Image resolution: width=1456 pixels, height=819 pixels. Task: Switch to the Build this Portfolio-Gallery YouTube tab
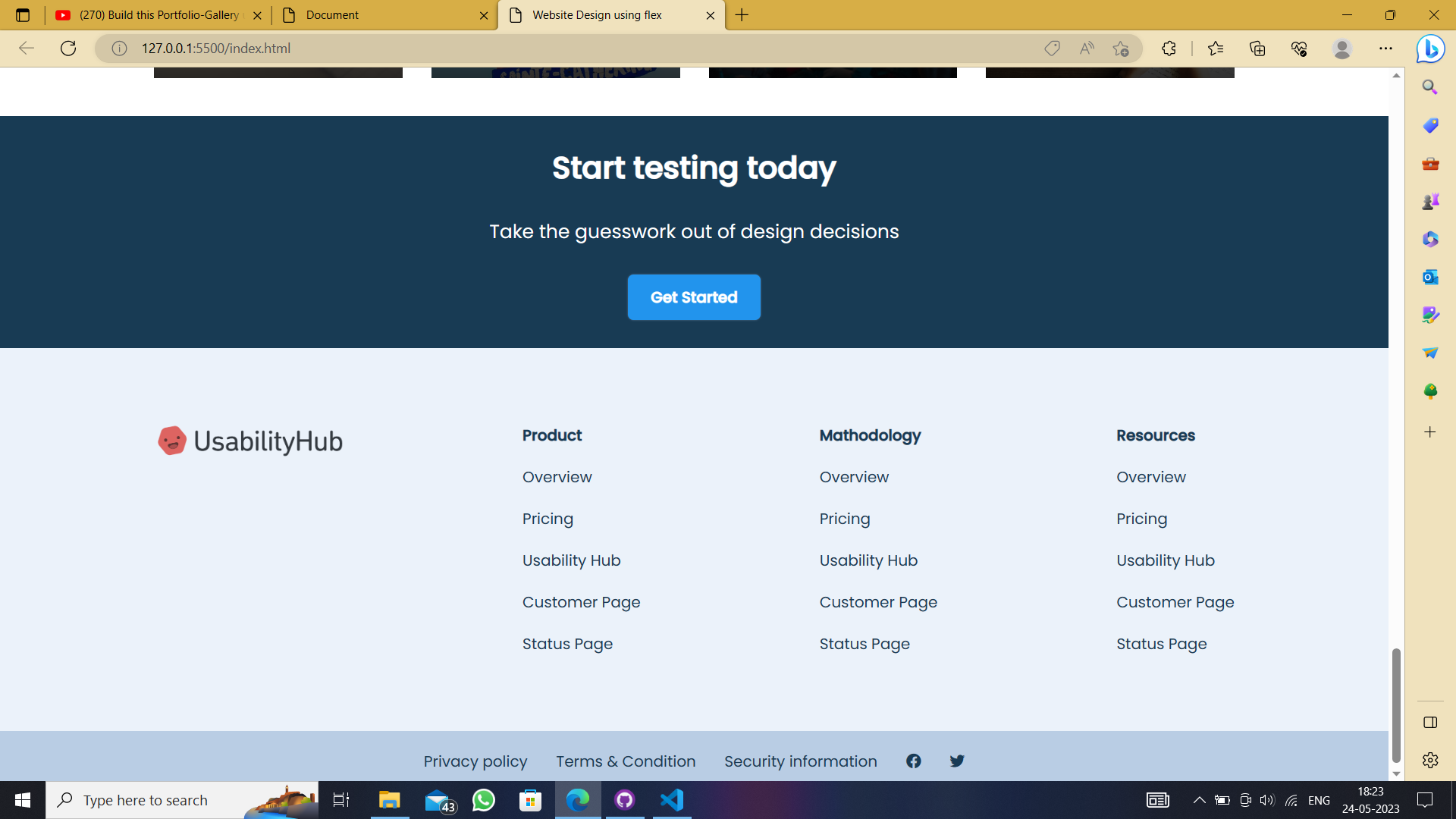click(152, 14)
